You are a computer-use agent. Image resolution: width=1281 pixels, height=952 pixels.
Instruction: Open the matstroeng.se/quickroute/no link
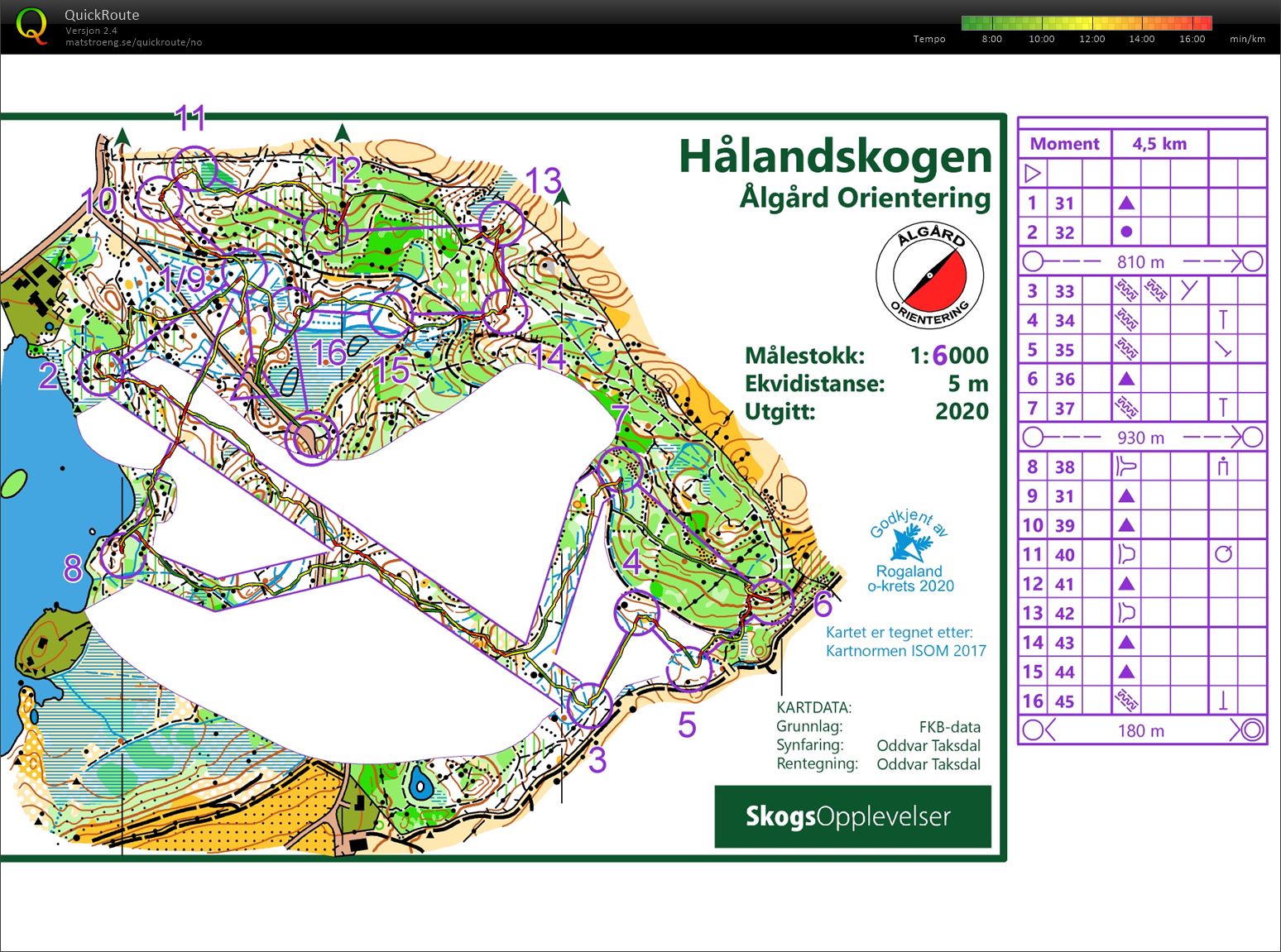click(x=132, y=41)
